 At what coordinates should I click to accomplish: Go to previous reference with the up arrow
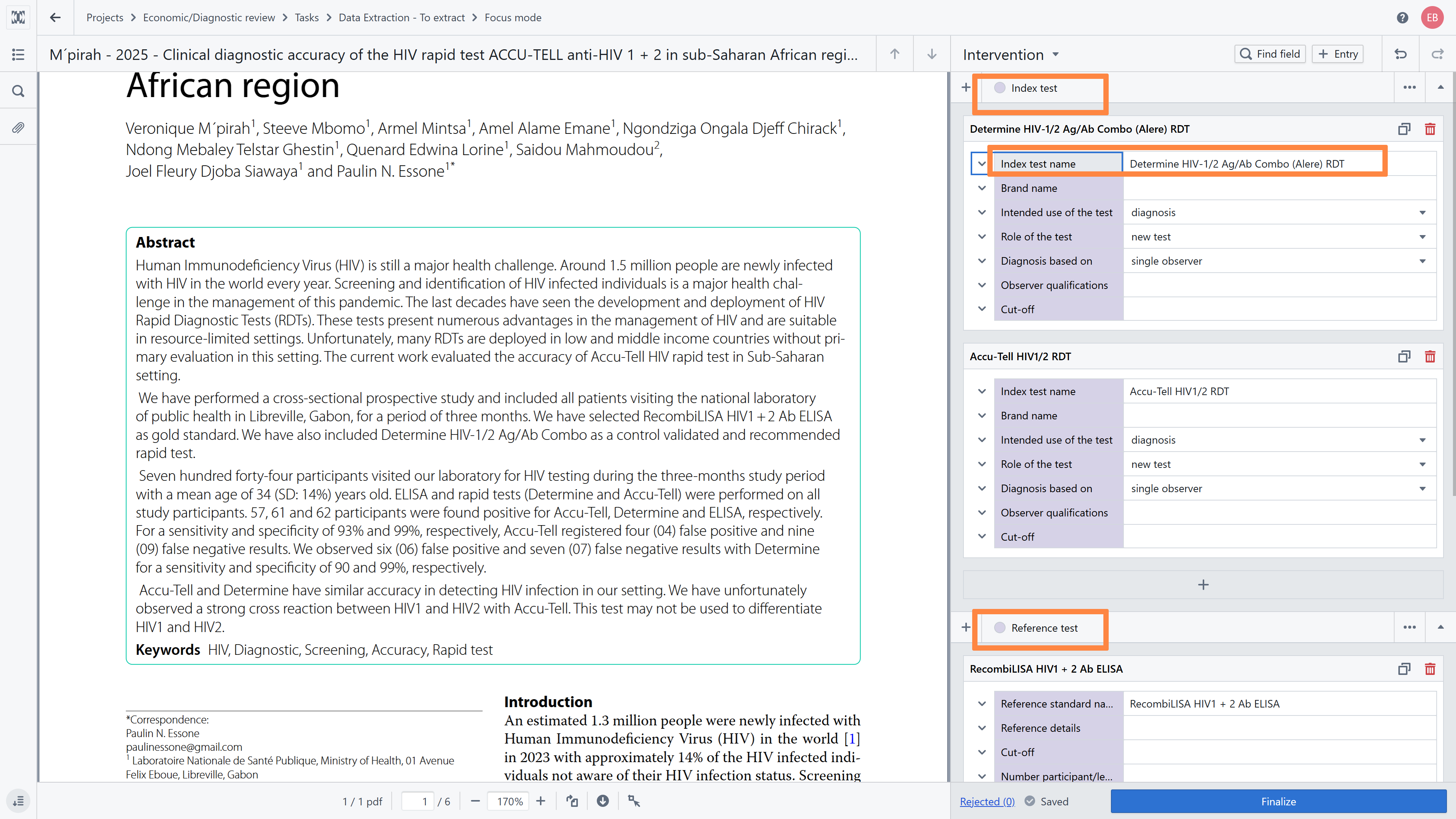pos(895,54)
